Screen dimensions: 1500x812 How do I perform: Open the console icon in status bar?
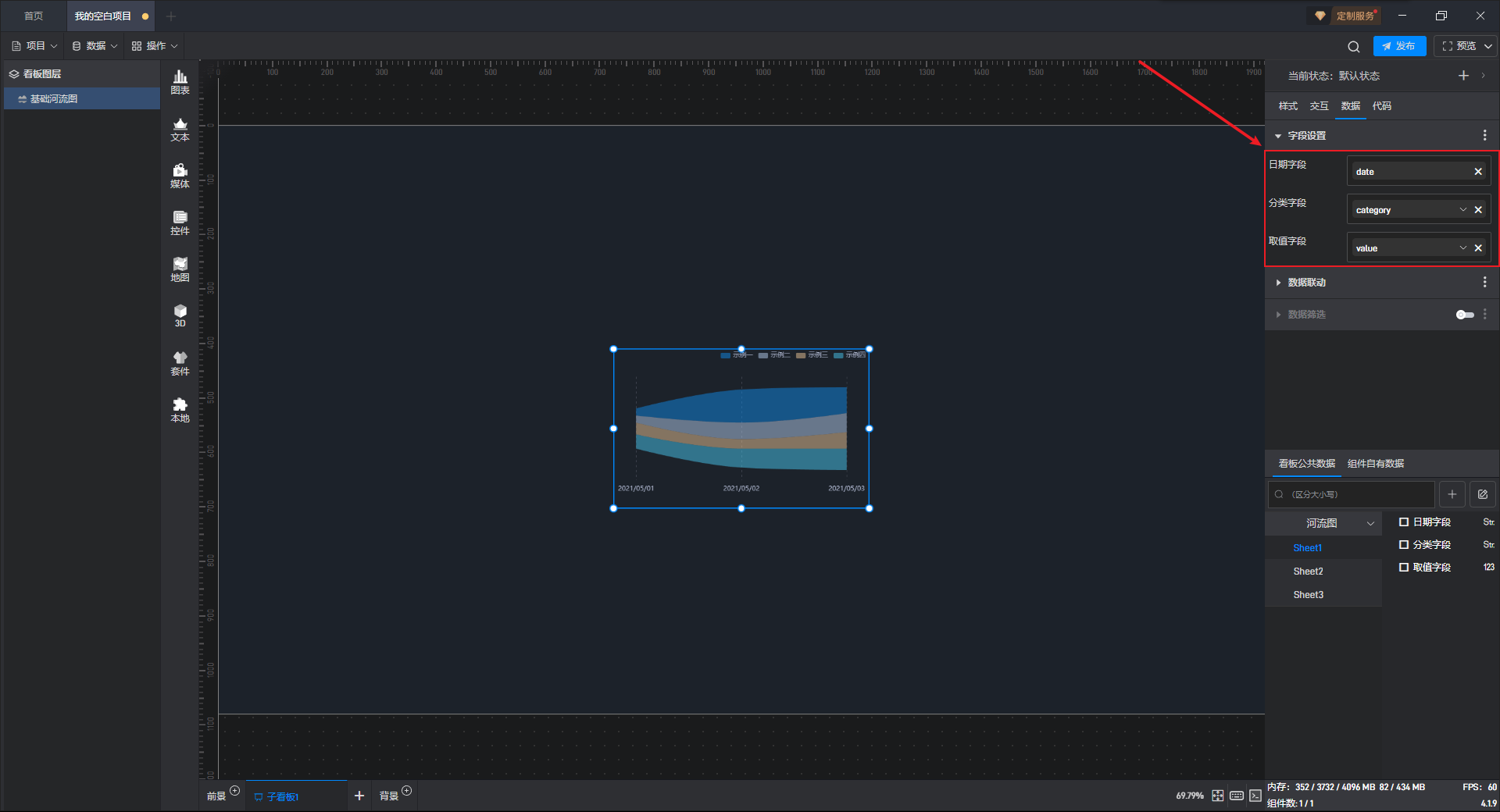(x=1255, y=796)
